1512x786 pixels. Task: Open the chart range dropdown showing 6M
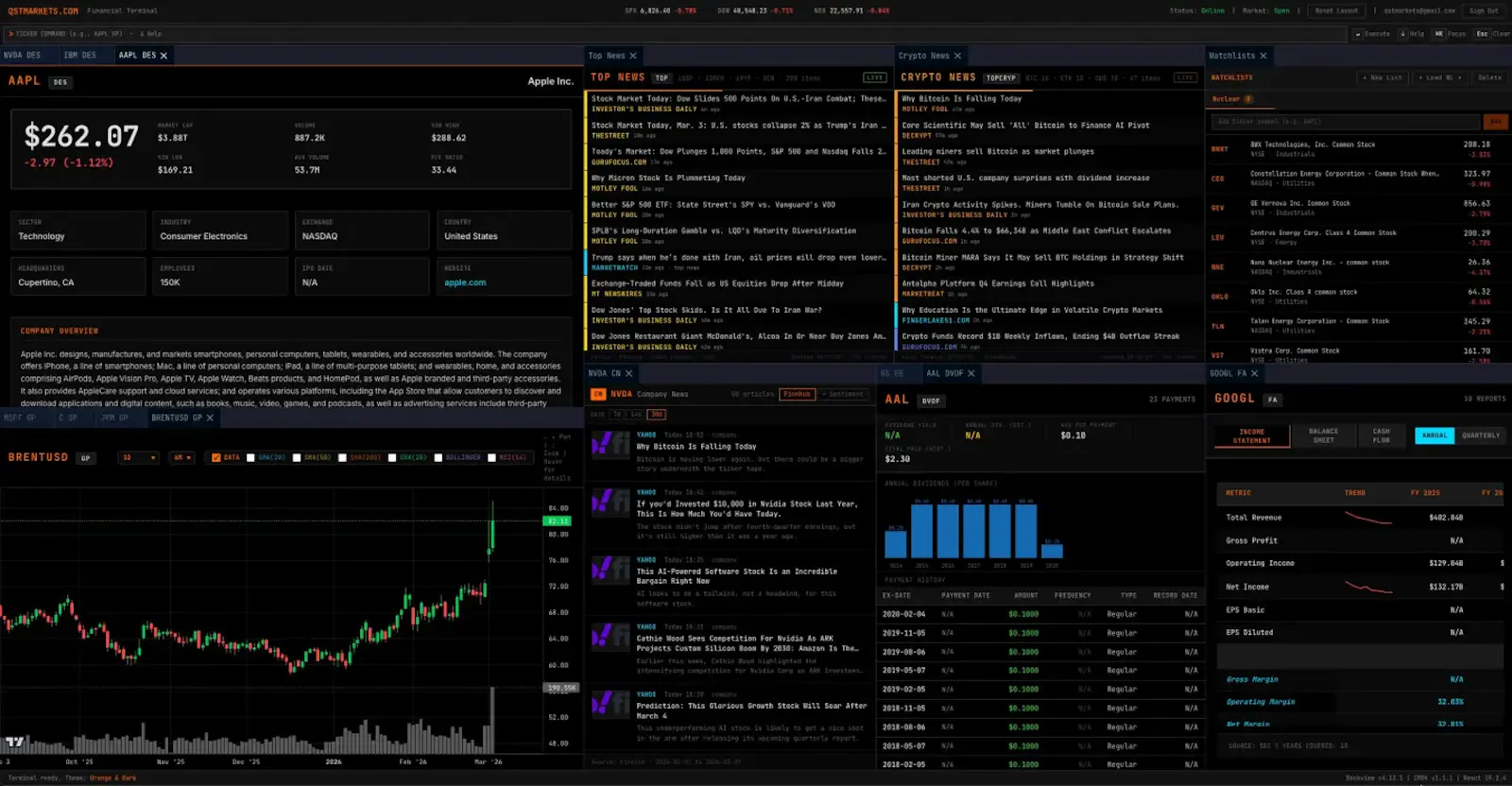point(181,457)
